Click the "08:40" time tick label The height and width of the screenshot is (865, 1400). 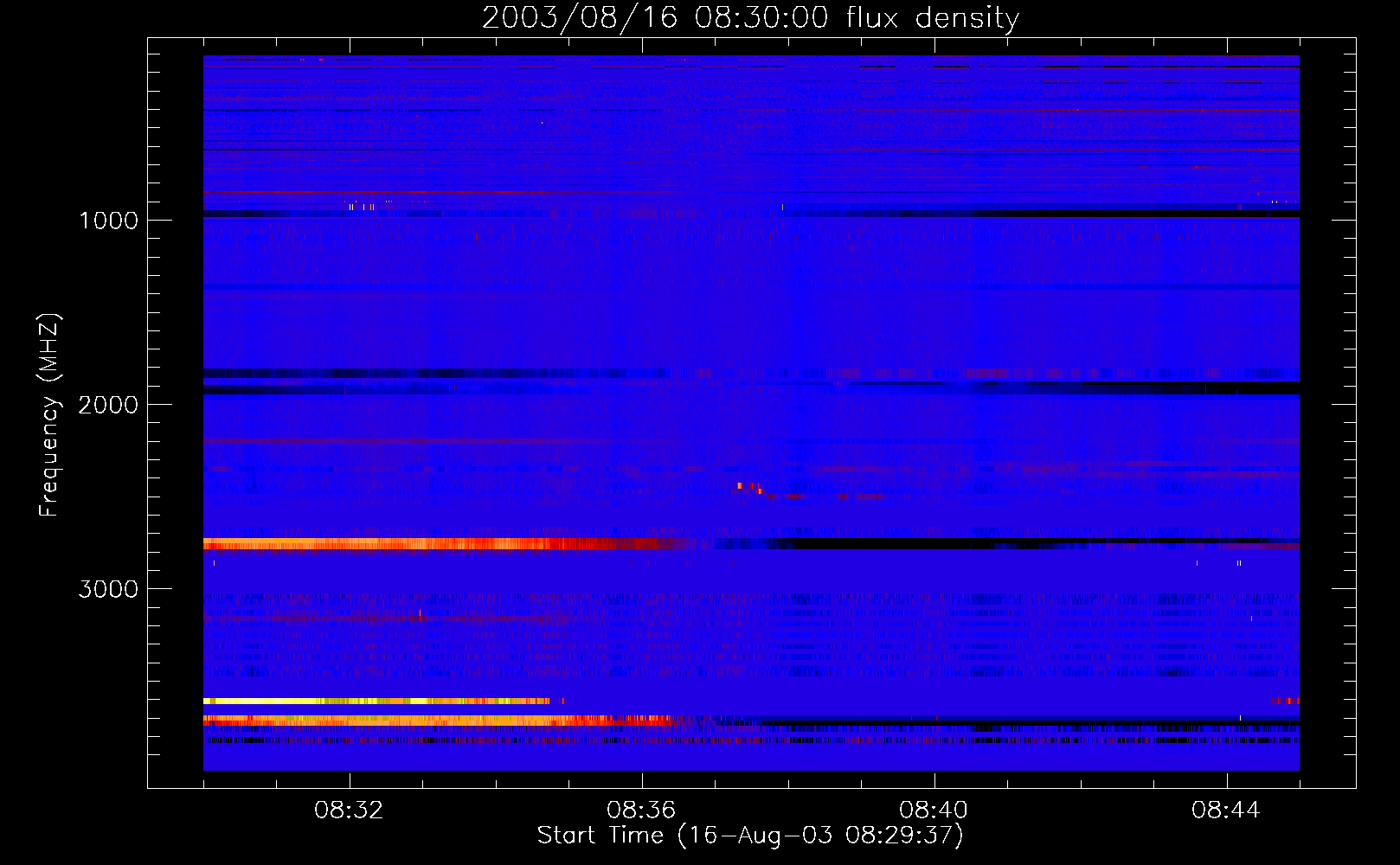(x=934, y=811)
